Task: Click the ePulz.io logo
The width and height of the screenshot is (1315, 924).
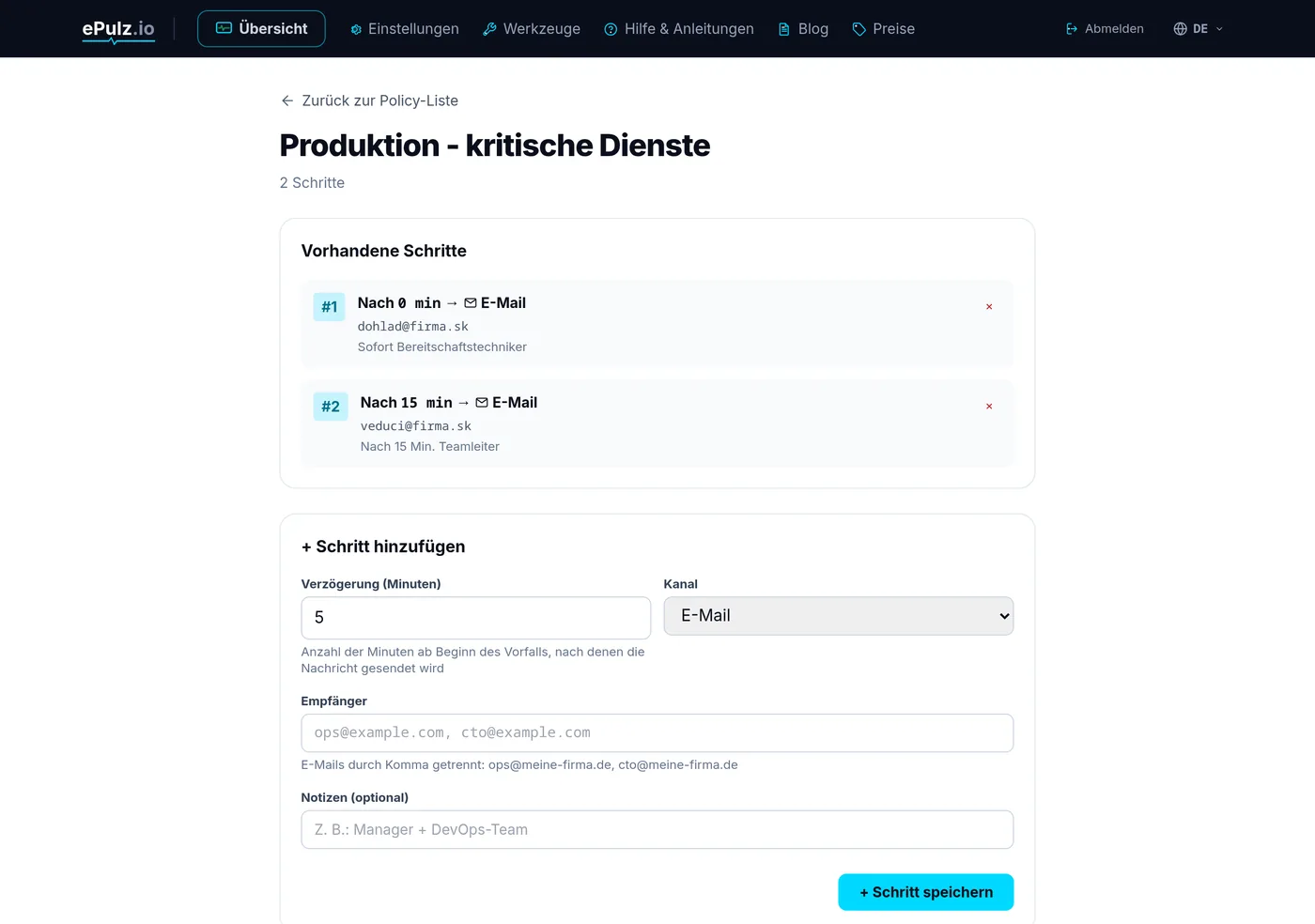Action: coord(118,29)
